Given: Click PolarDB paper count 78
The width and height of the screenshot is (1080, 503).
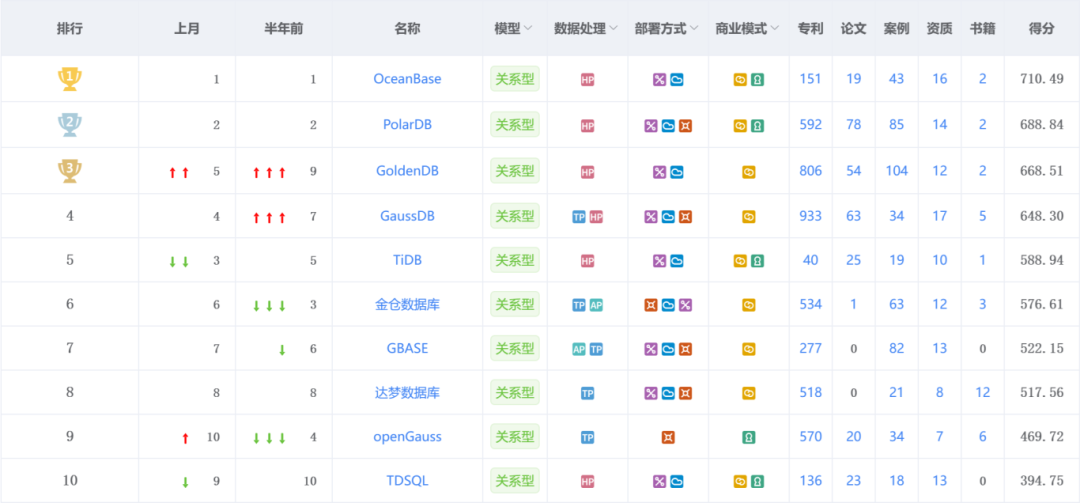Looking at the screenshot, I should click(x=853, y=125).
